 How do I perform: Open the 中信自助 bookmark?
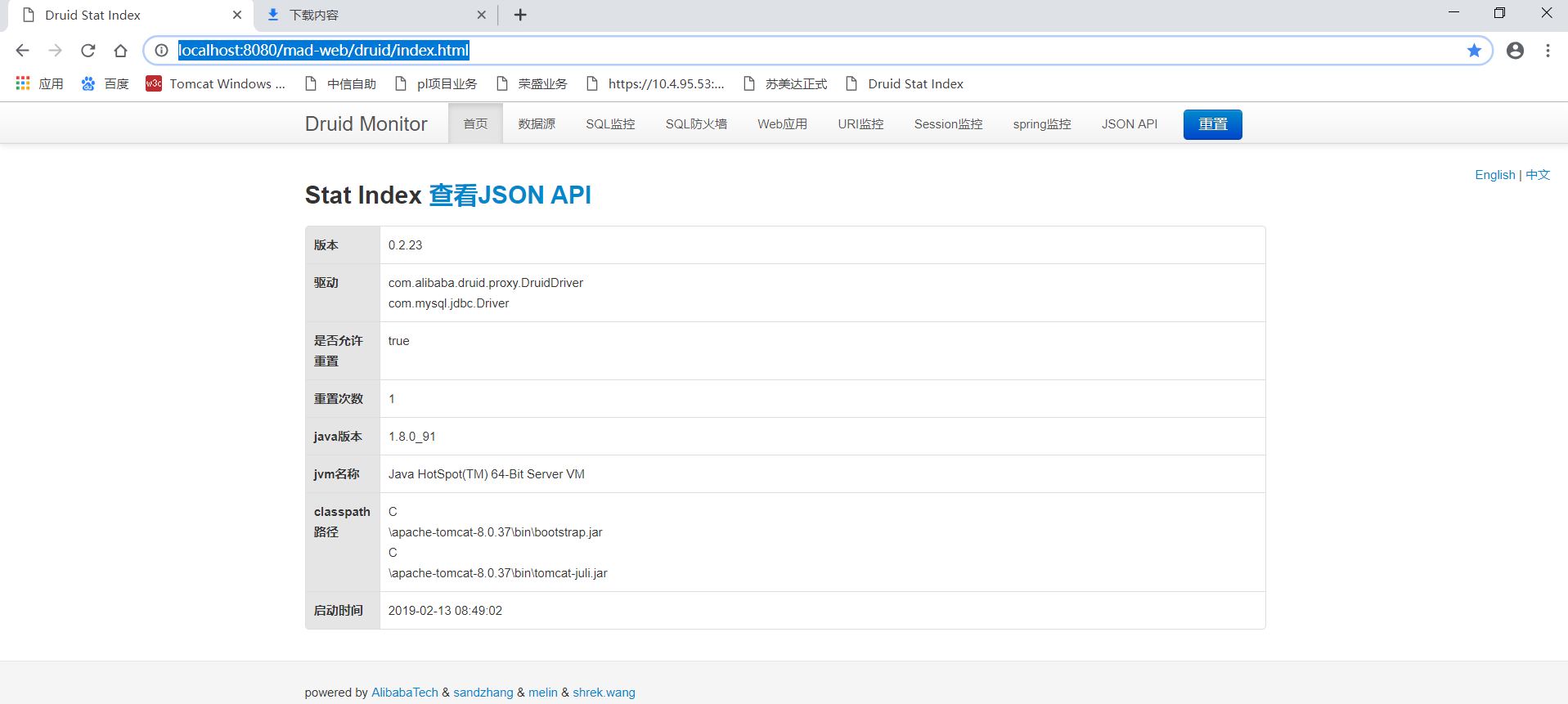click(x=340, y=83)
